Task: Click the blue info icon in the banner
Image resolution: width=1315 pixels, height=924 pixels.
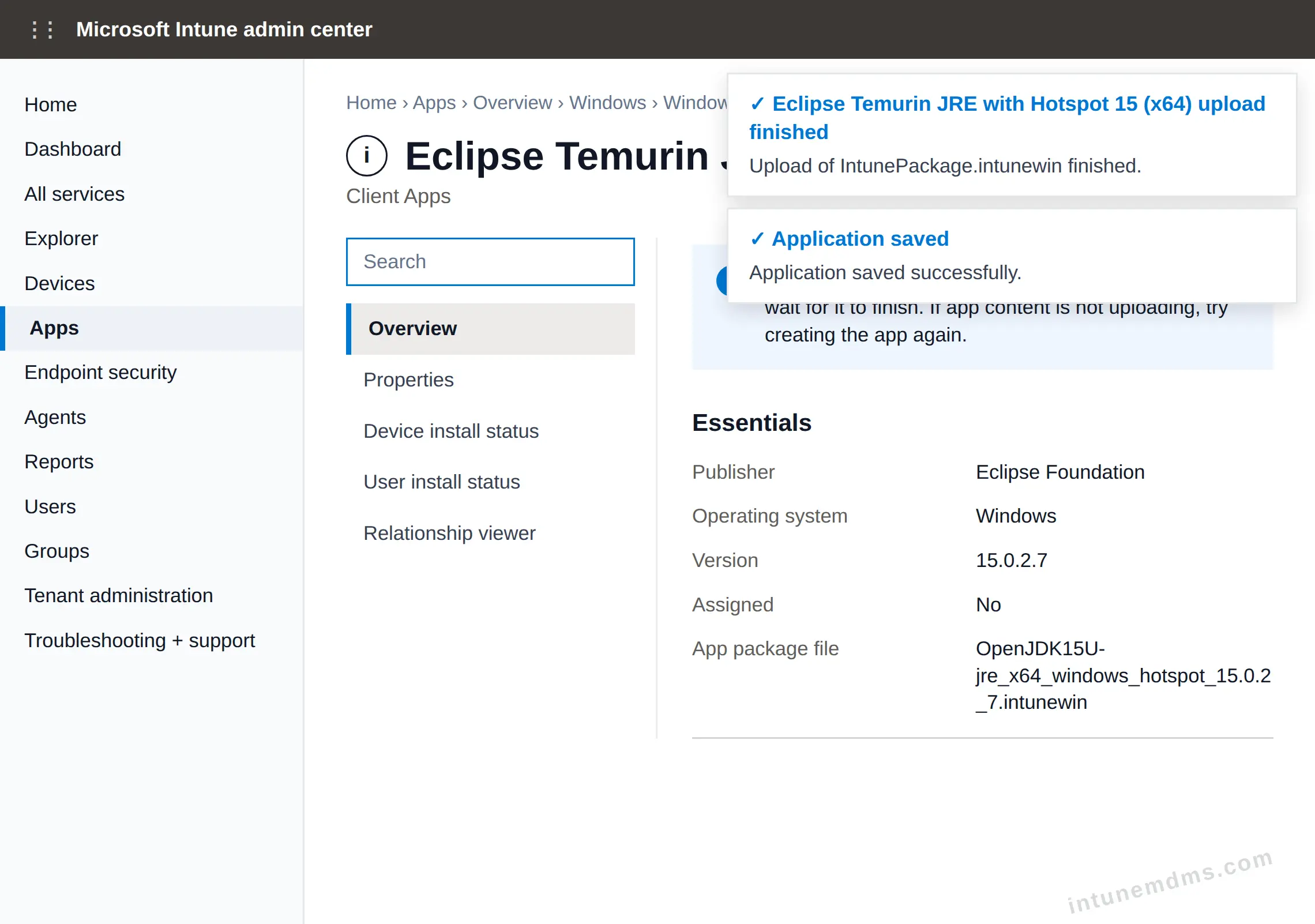Action: pyautogui.click(x=722, y=281)
